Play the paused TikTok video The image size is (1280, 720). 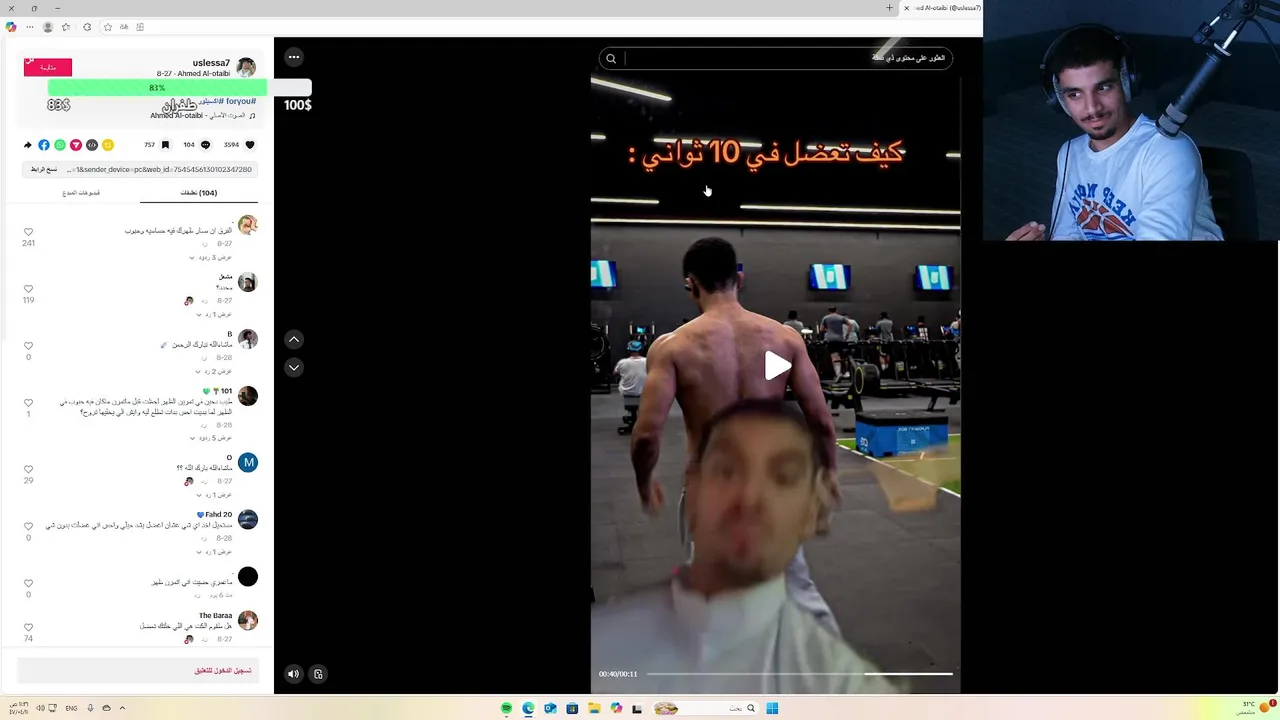coord(777,366)
